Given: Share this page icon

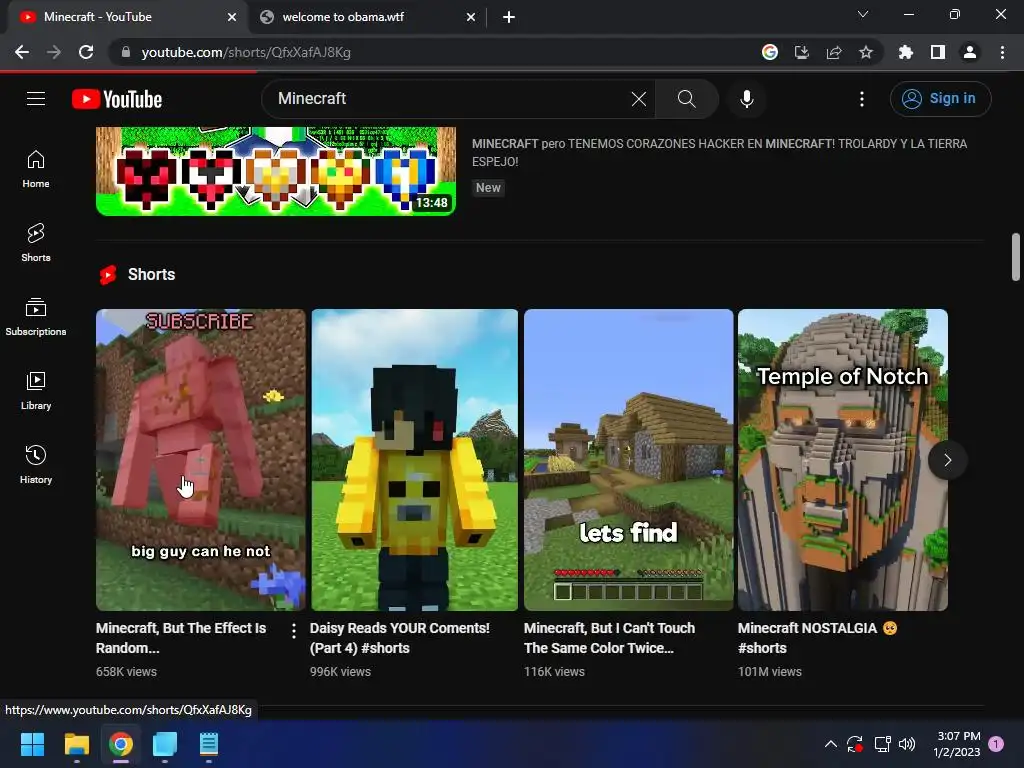Looking at the screenshot, I should [834, 52].
